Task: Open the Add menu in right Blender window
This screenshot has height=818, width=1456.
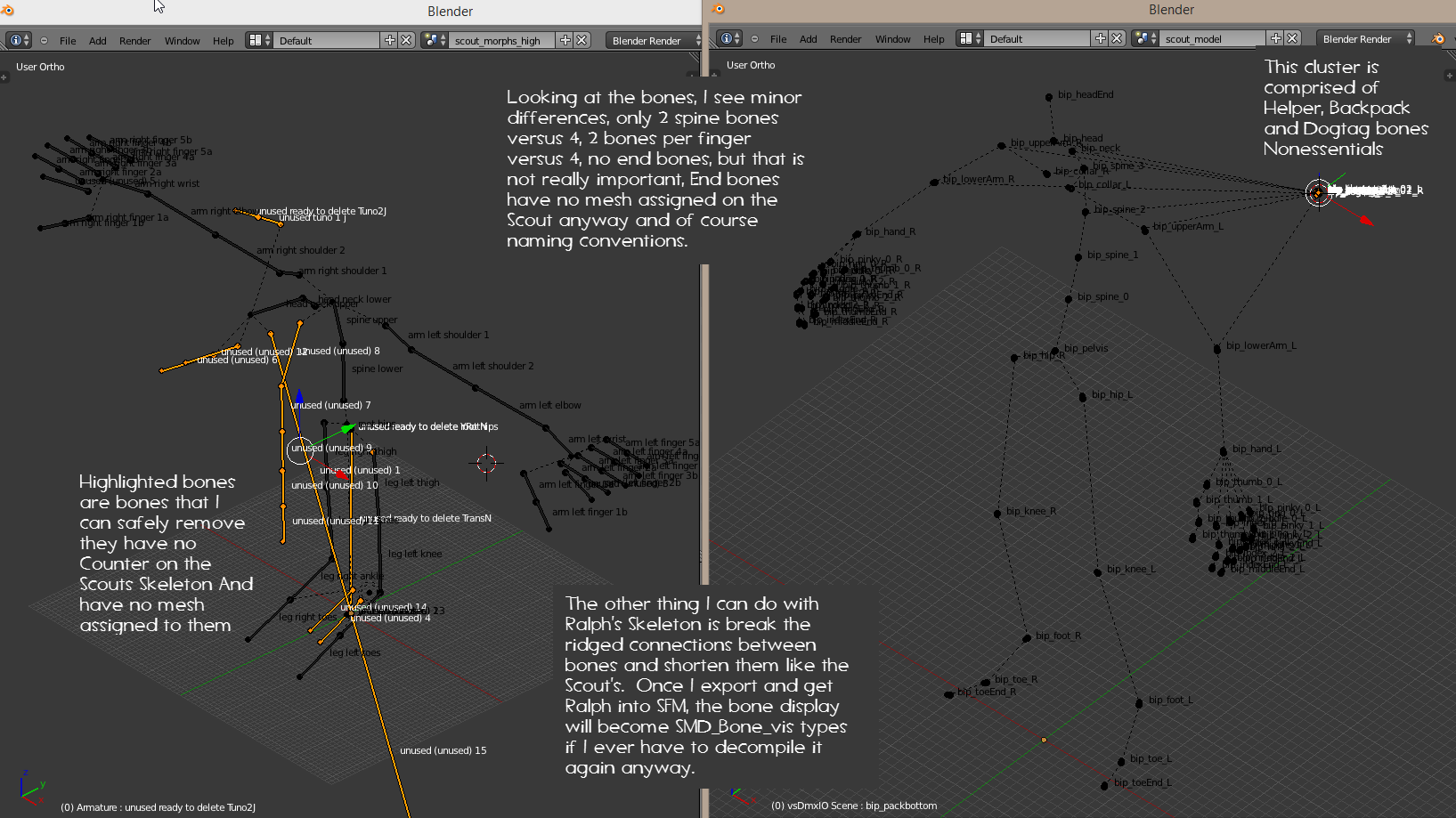Action: (809, 39)
